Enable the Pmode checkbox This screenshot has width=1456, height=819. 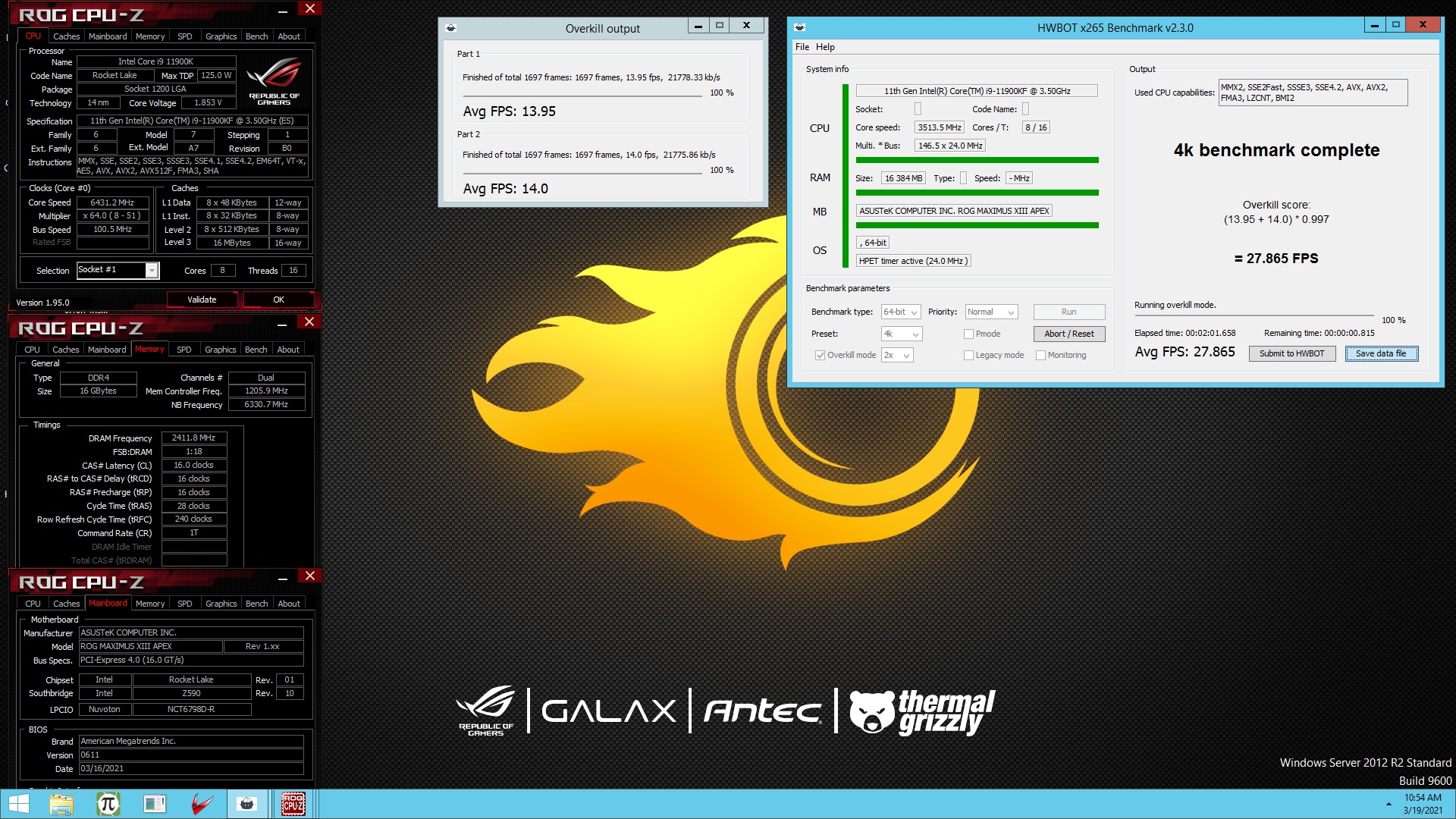(x=968, y=334)
